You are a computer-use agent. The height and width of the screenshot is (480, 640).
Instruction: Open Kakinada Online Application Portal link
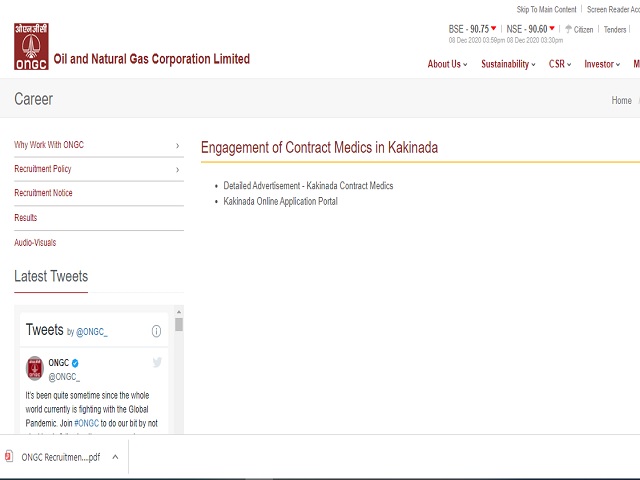pyautogui.click(x=280, y=201)
